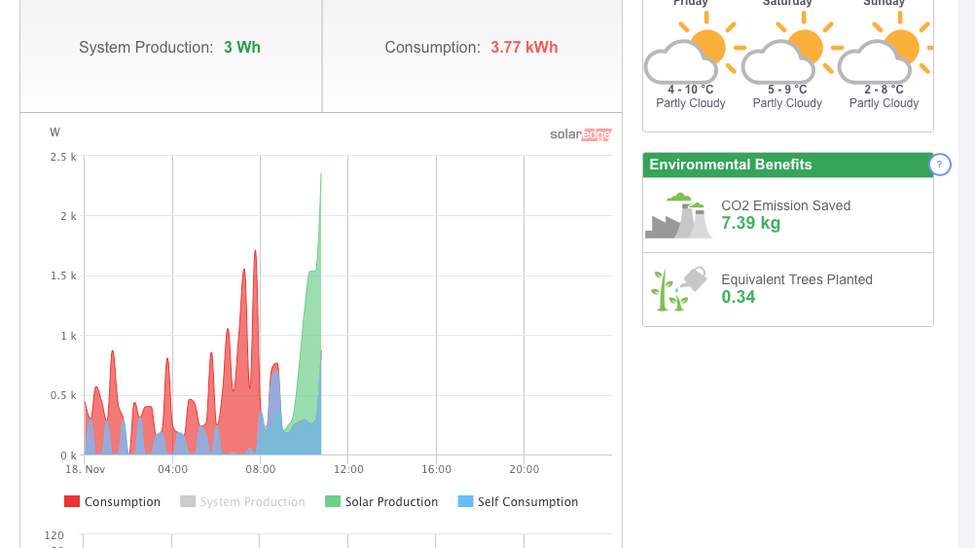Click the 2.5 k power axis label
Image resolution: width=975 pixels, height=548 pixels.
(63, 157)
